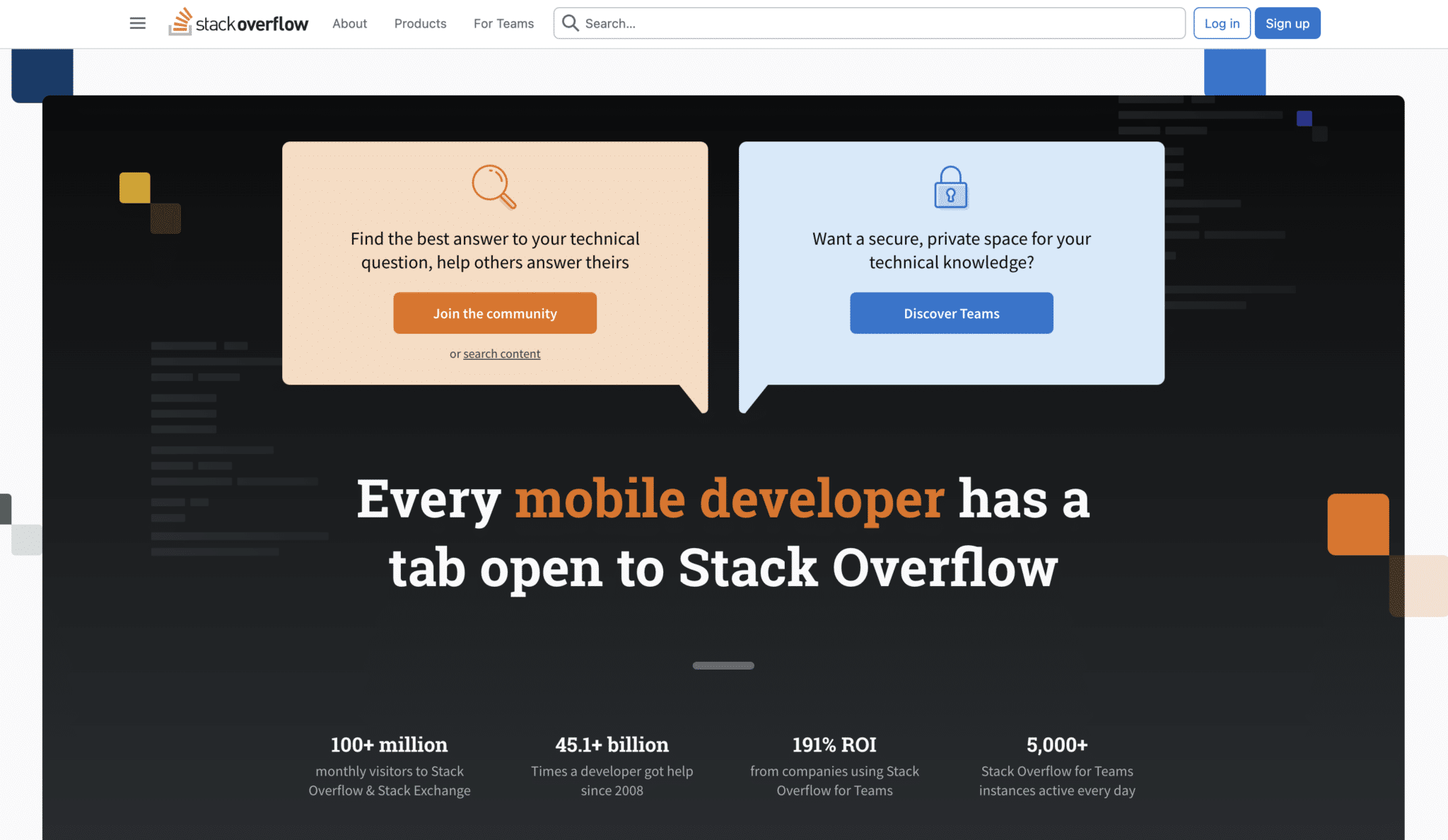1448x840 pixels.
Task: Click the Stack Overflow logo icon
Action: (x=180, y=22)
